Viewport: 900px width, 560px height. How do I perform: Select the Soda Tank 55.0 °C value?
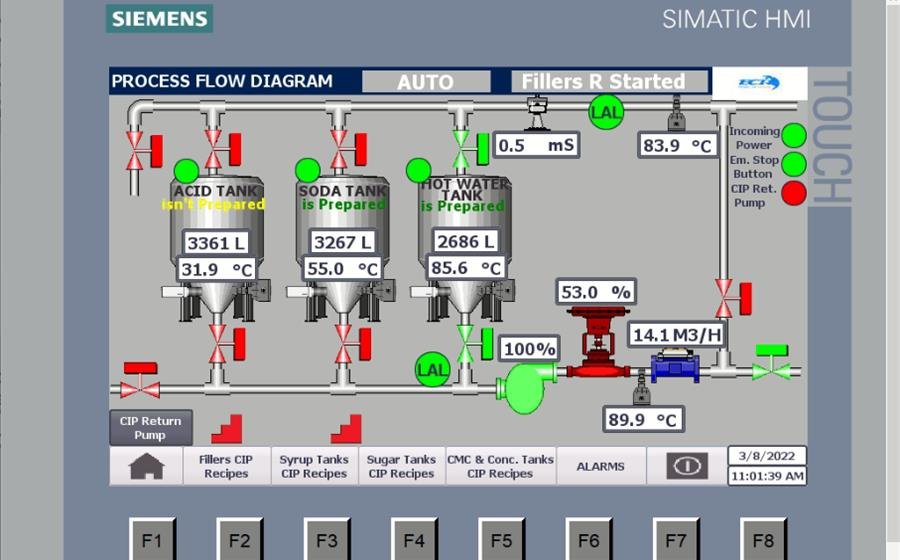343,269
